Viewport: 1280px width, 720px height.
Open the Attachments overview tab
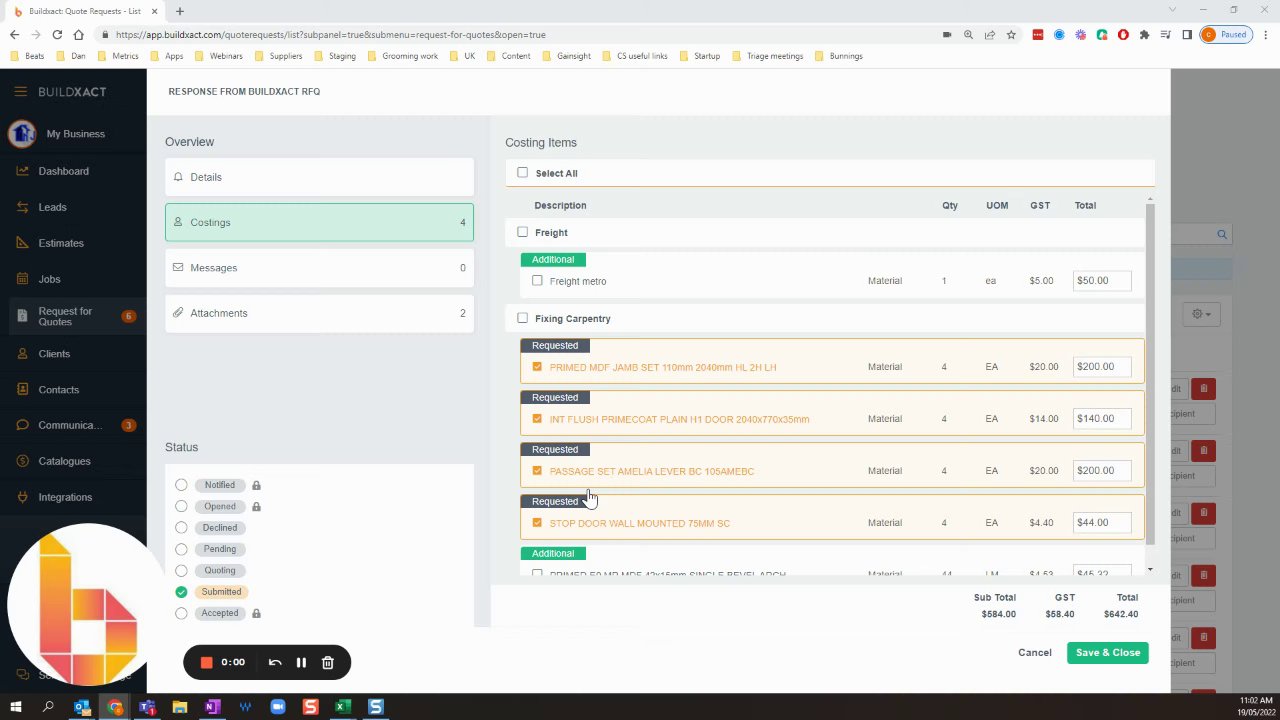[319, 313]
